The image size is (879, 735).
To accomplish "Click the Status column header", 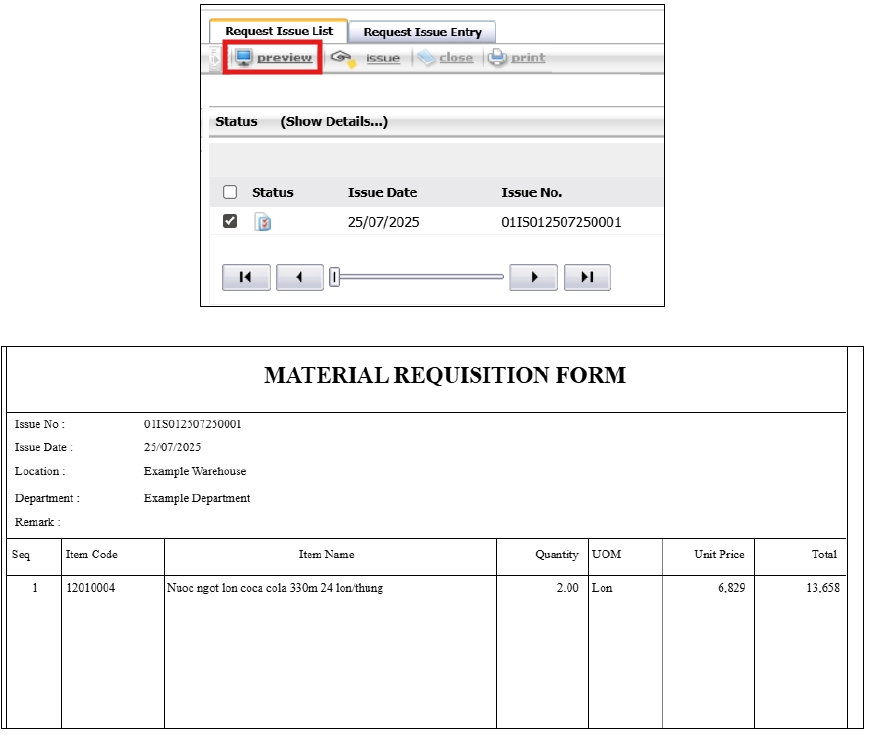I will click(272, 192).
